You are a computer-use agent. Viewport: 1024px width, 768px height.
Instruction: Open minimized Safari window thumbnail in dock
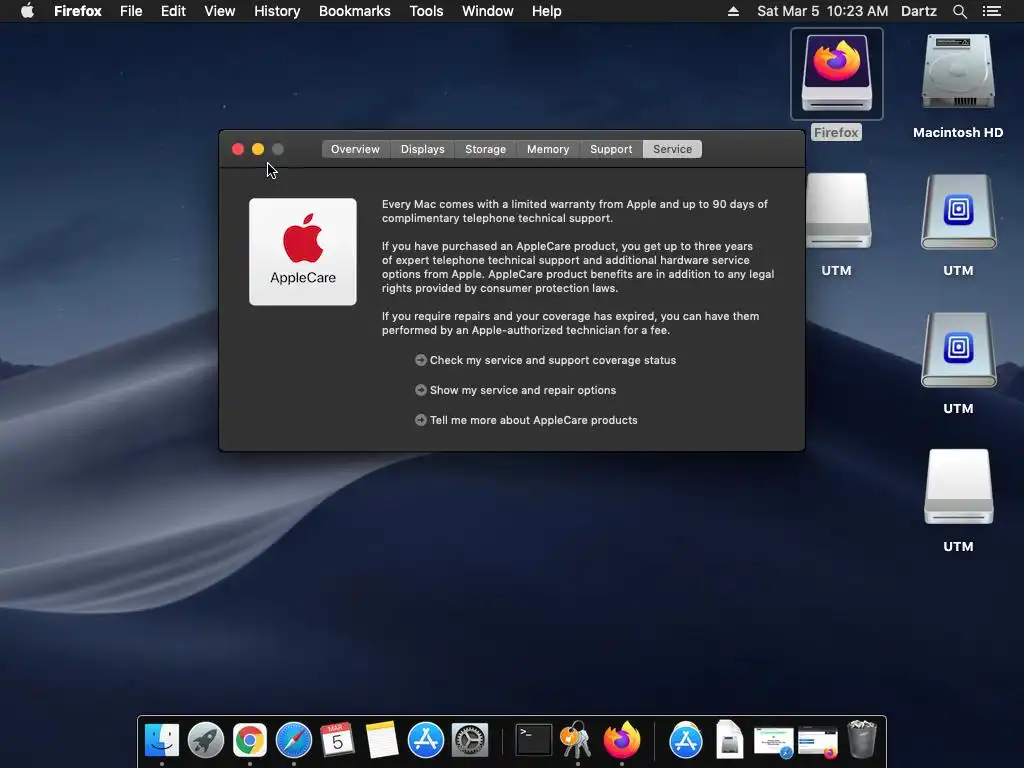tap(773, 743)
